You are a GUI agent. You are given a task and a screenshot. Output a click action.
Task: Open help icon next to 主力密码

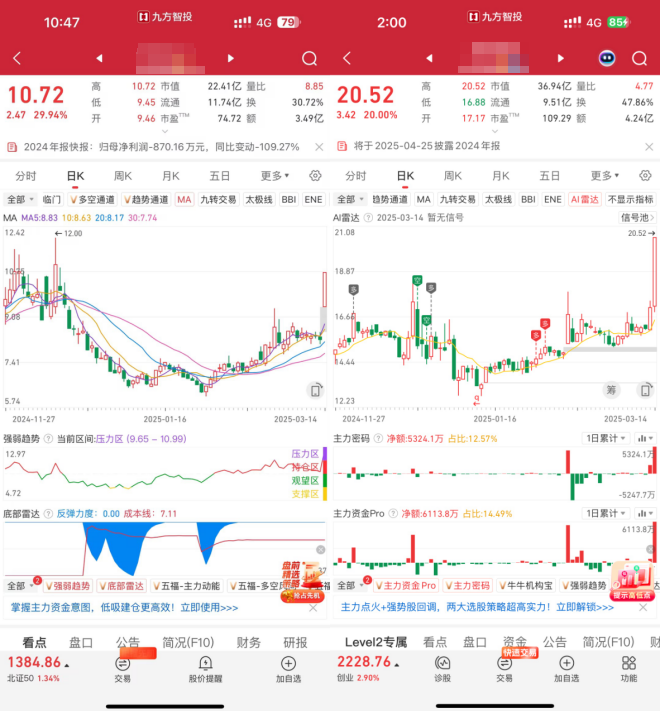click(378, 438)
